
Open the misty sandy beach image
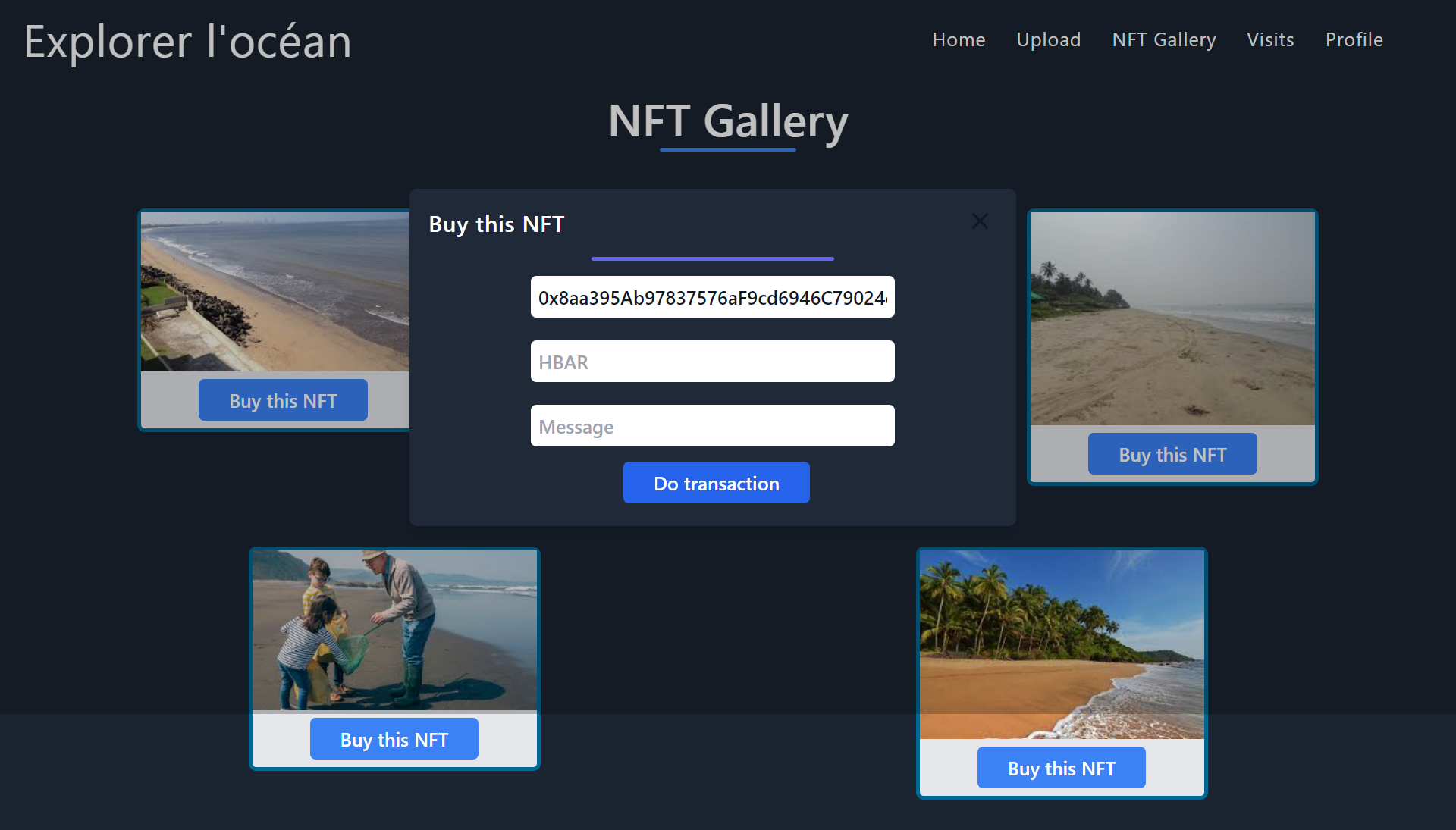click(x=1172, y=318)
